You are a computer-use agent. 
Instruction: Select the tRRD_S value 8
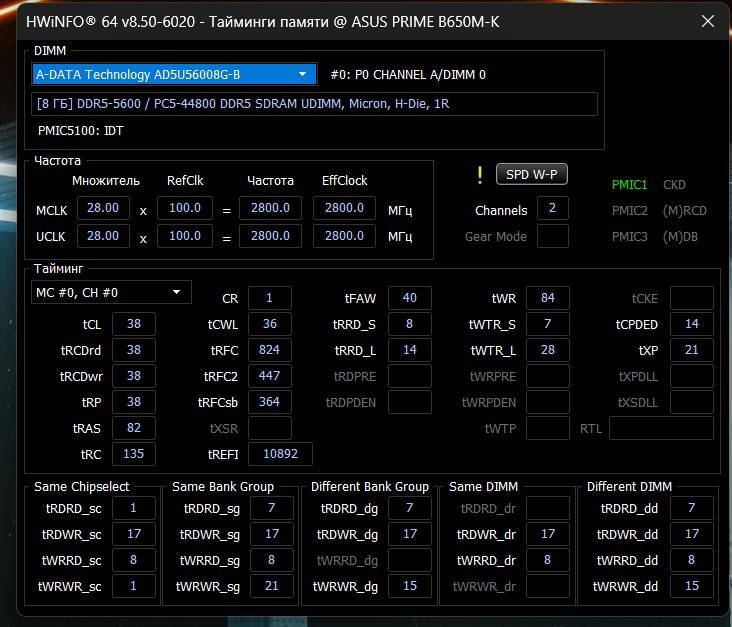click(x=409, y=324)
